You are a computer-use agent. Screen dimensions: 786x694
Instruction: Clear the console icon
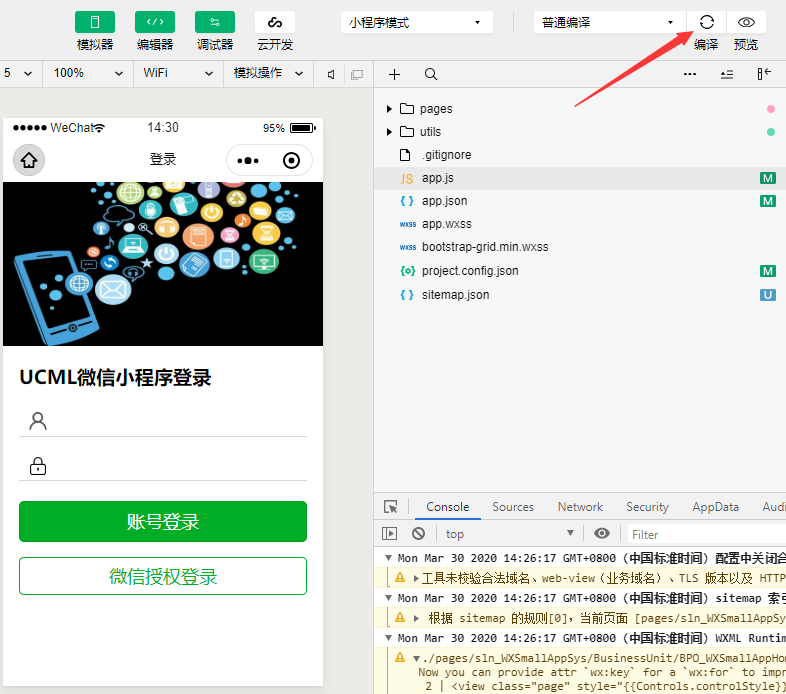[419, 534]
